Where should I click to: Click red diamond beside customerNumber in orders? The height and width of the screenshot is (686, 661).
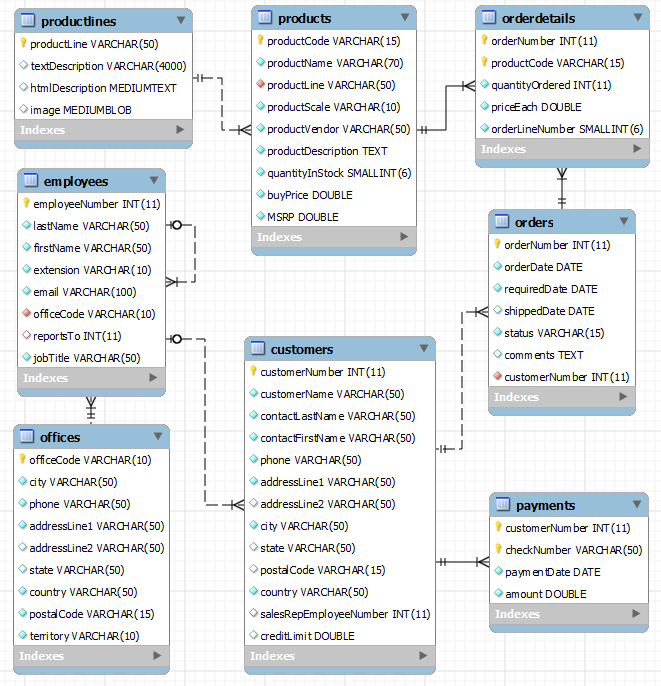[497, 376]
